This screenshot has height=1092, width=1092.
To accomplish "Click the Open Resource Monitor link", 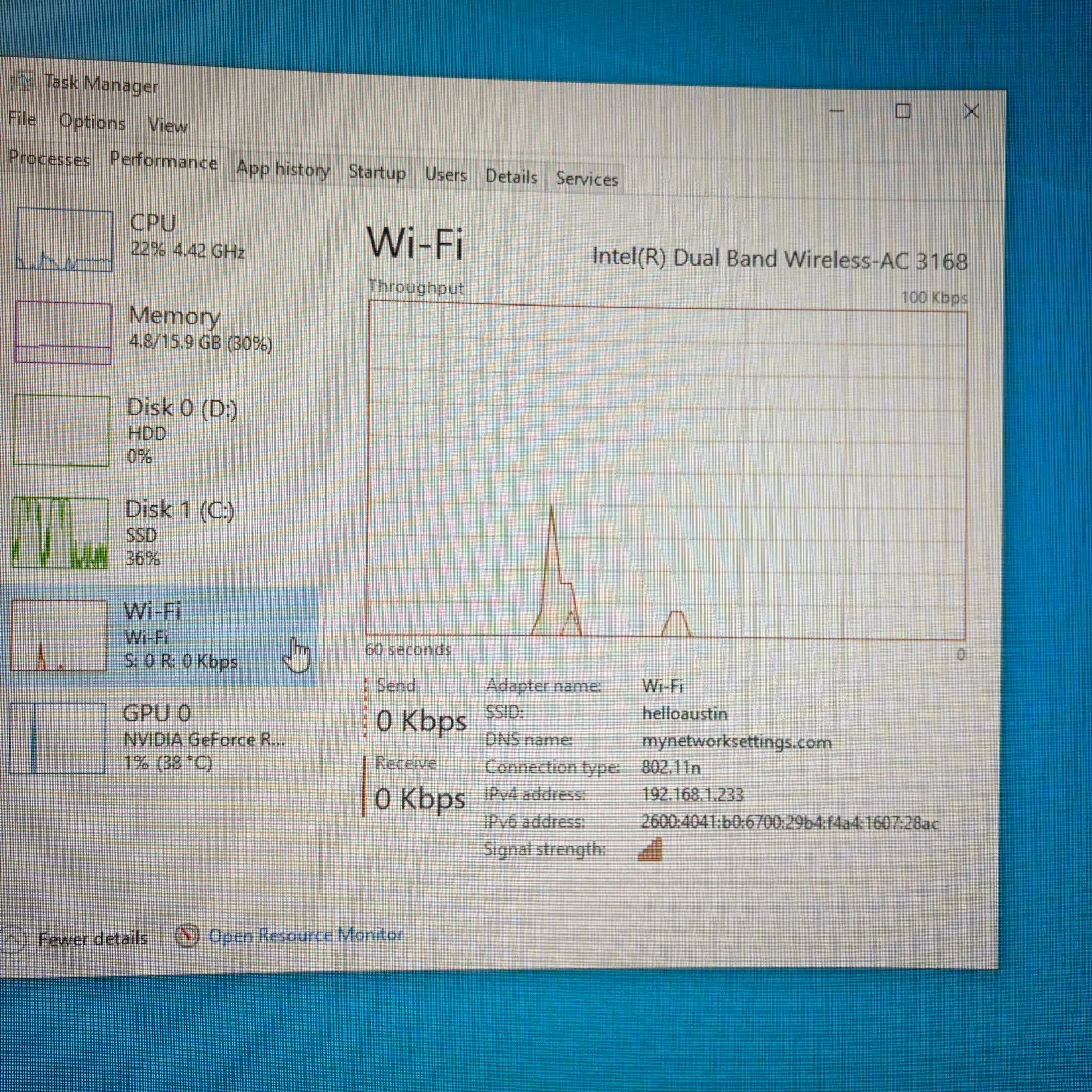I will click(x=305, y=935).
